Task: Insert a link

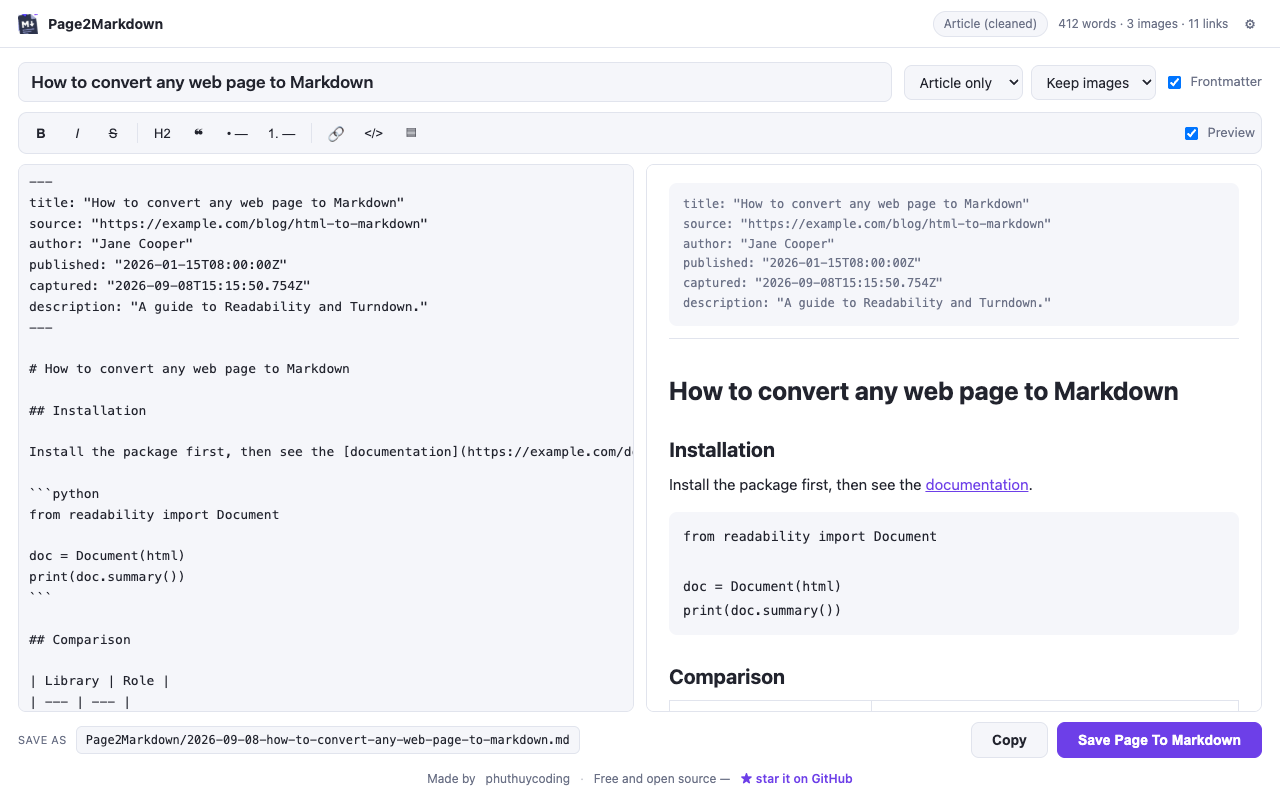Action: click(x=336, y=133)
